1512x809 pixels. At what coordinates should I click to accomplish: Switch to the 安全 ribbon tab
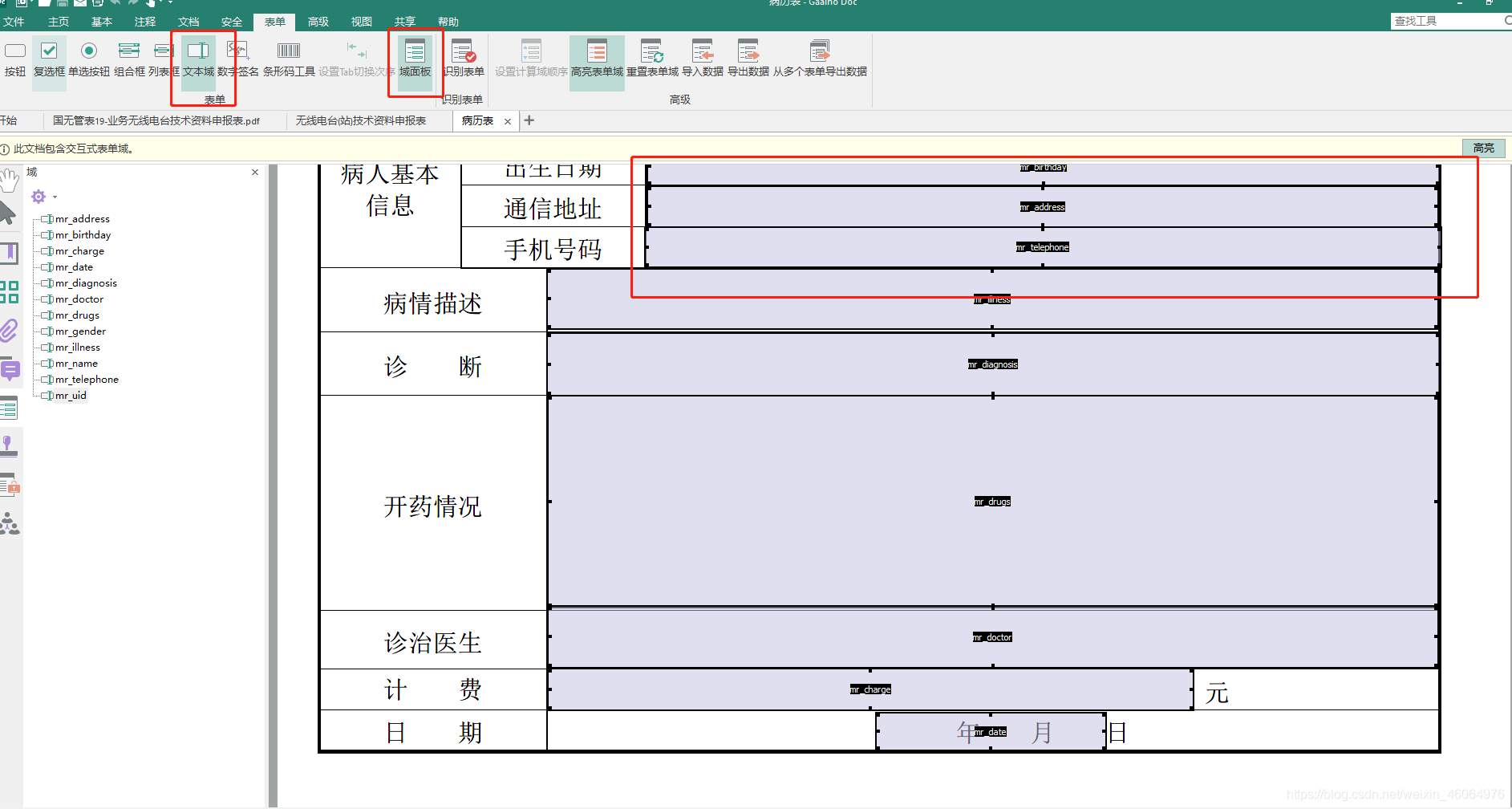pyautogui.click(x=232, y=22)
